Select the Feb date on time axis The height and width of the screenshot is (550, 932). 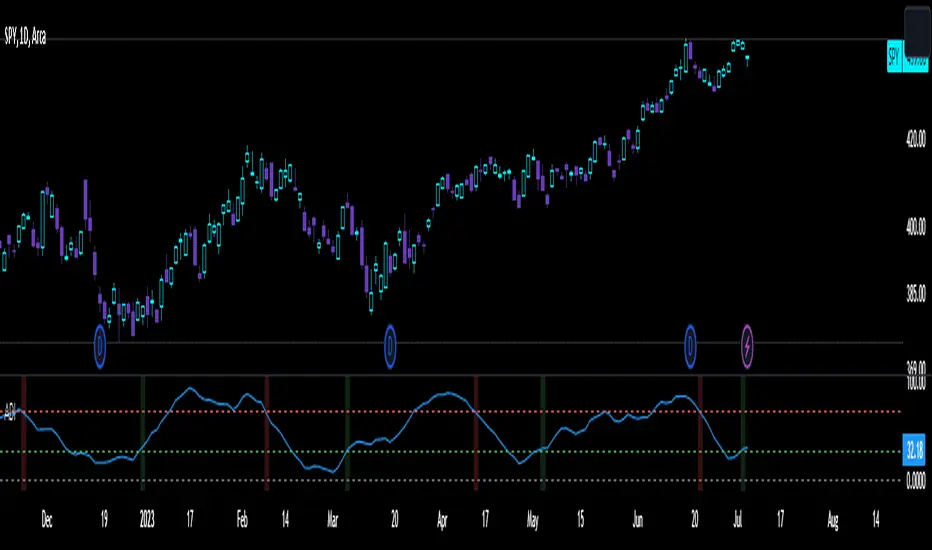(x=242, y=520)
